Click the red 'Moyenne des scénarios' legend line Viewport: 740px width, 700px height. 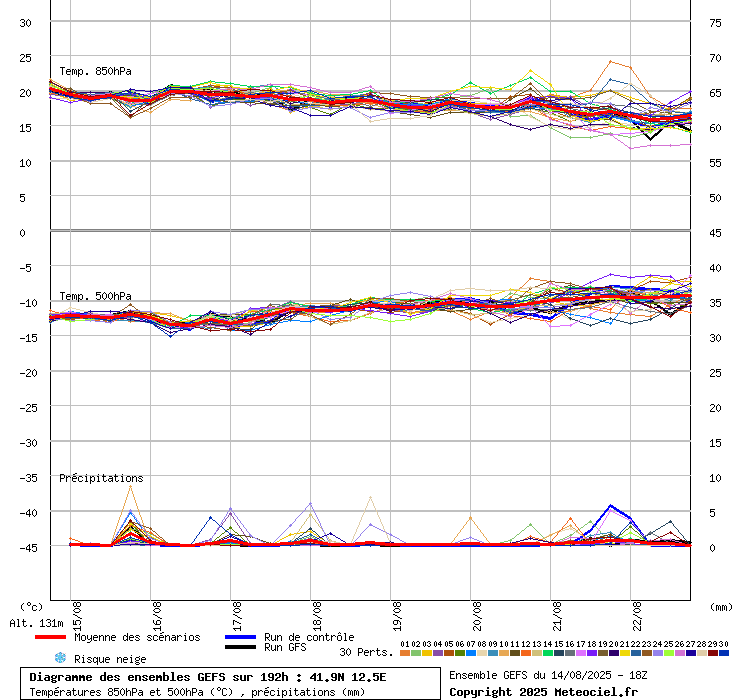click(x=50, y=637)
